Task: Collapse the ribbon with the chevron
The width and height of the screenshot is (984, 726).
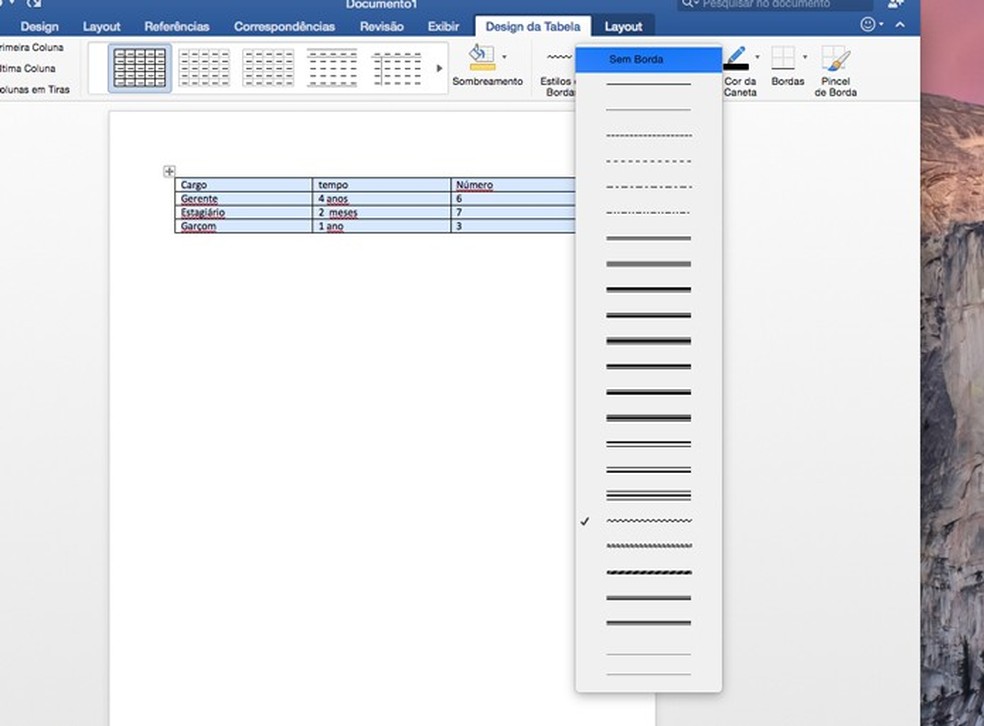Action: (x=900, y=24)
